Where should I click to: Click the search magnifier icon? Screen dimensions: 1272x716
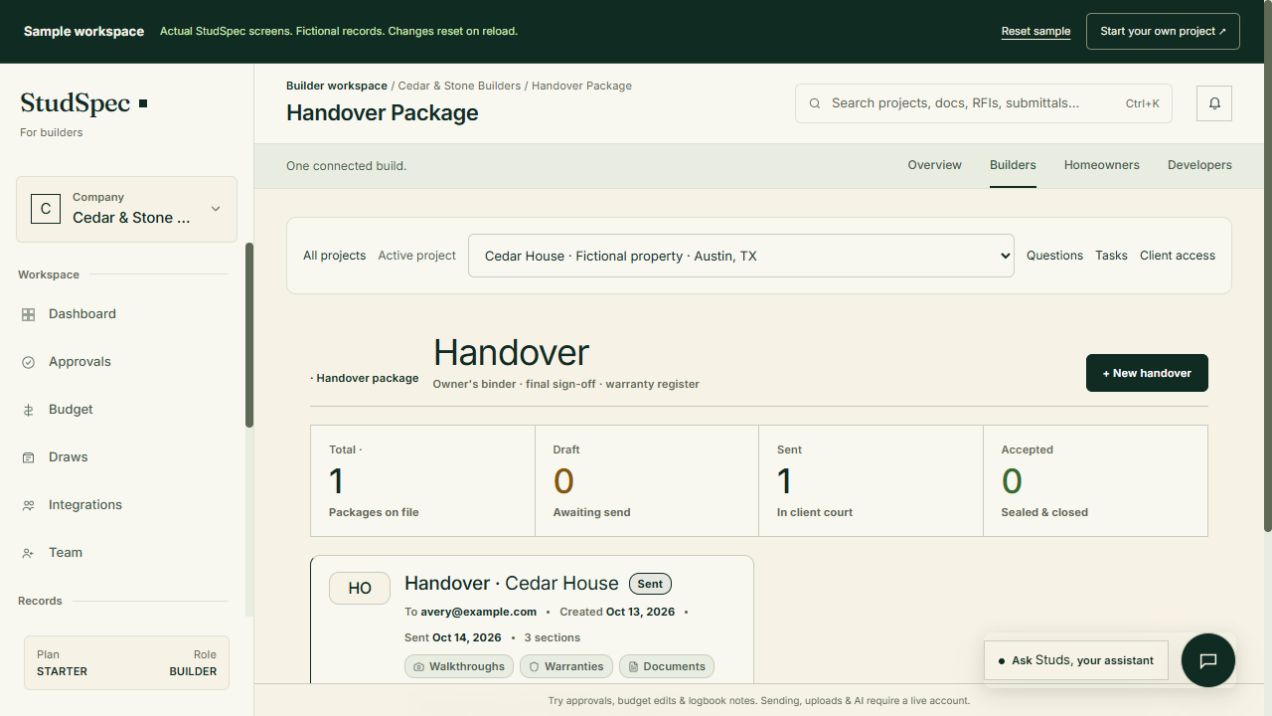(815, 103)
